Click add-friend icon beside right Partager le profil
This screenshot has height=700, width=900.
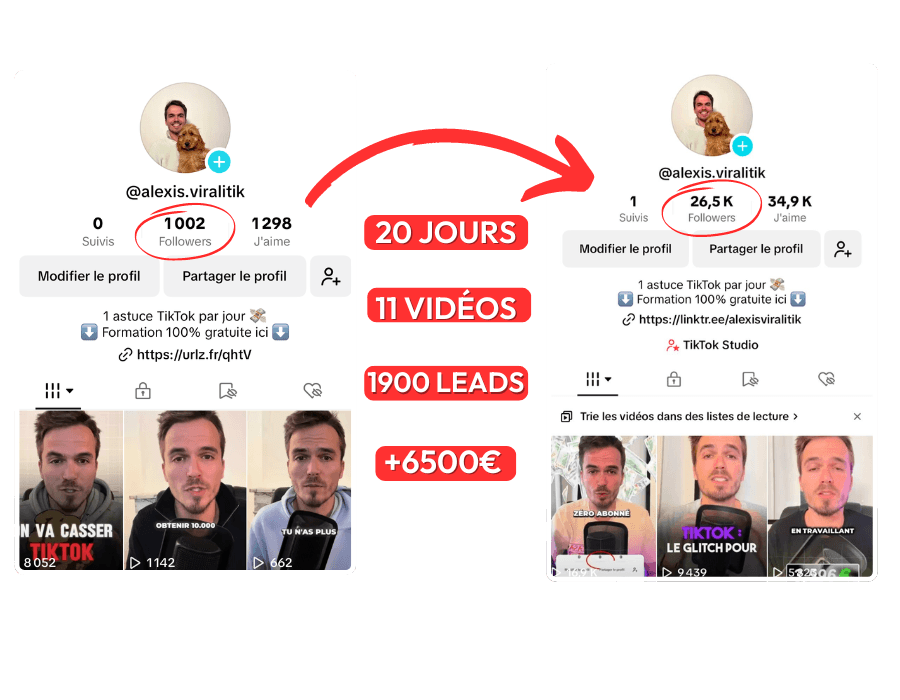(843, 249)
